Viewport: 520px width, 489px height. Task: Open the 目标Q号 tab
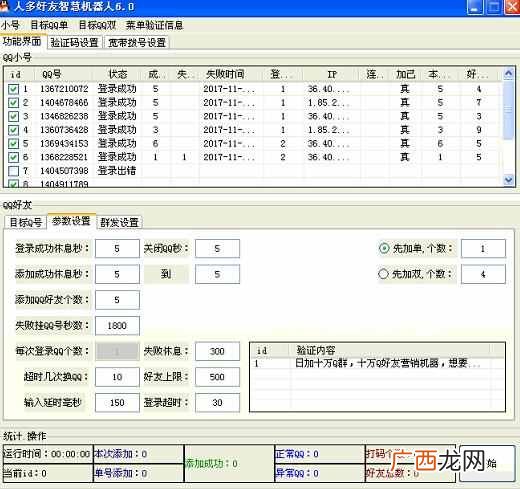[x=26, y=222]
